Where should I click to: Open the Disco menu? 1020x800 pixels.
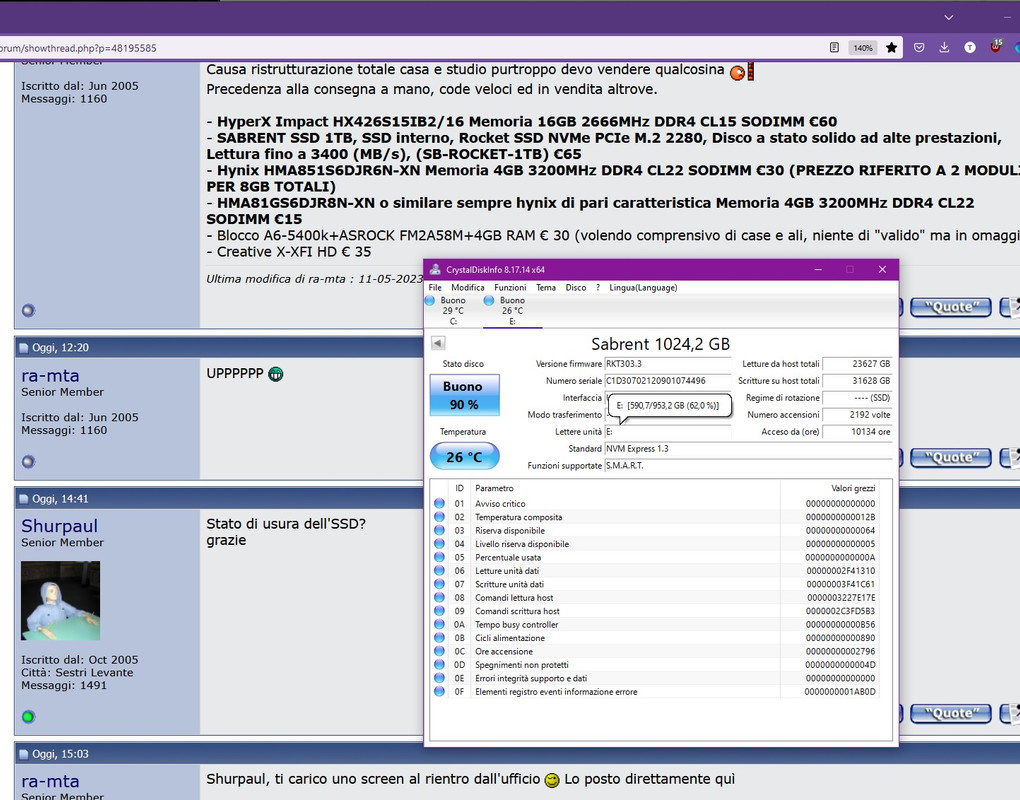click(576, 287)
